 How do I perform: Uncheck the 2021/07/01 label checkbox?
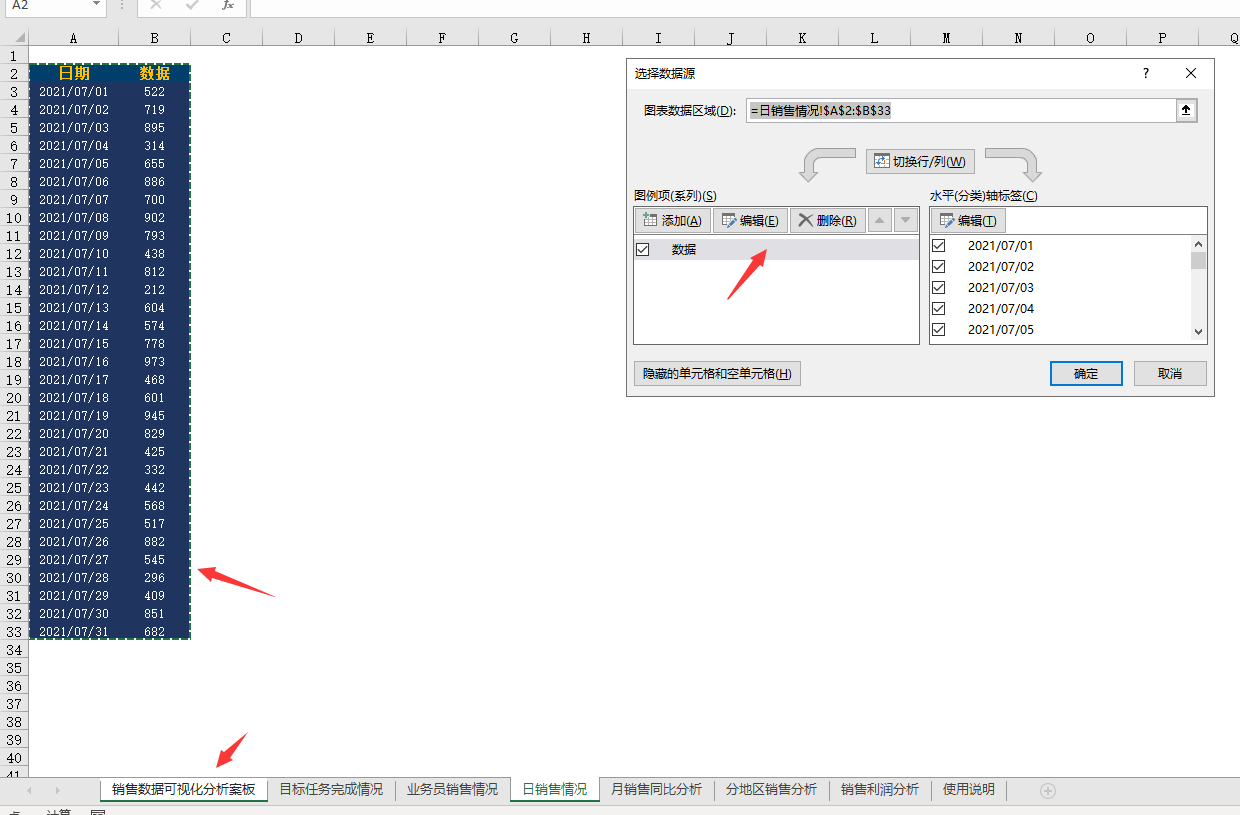[x=939, y=245]
